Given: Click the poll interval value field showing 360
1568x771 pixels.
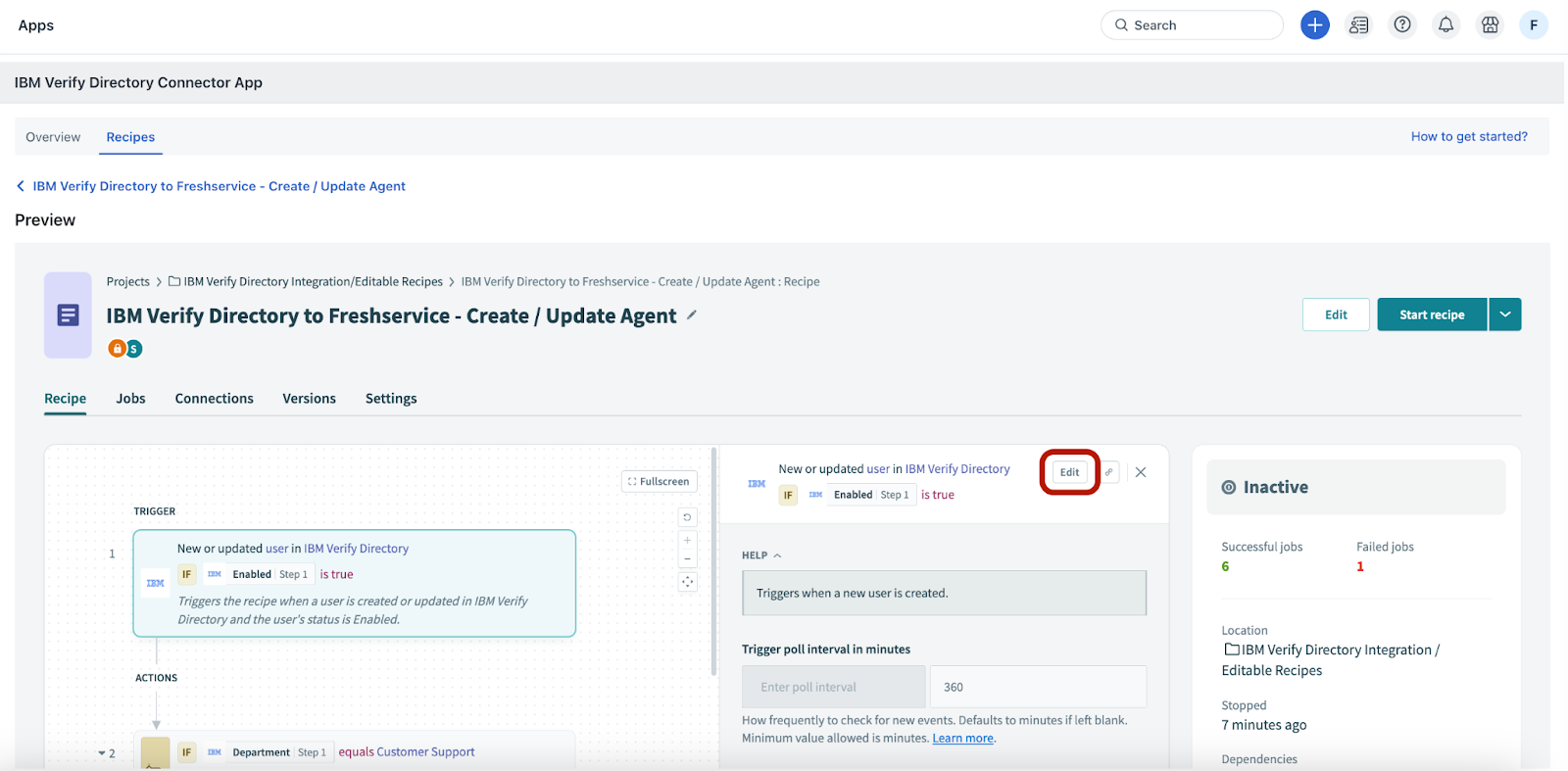Looking at the screenshot, I should tap(1038, 687).
